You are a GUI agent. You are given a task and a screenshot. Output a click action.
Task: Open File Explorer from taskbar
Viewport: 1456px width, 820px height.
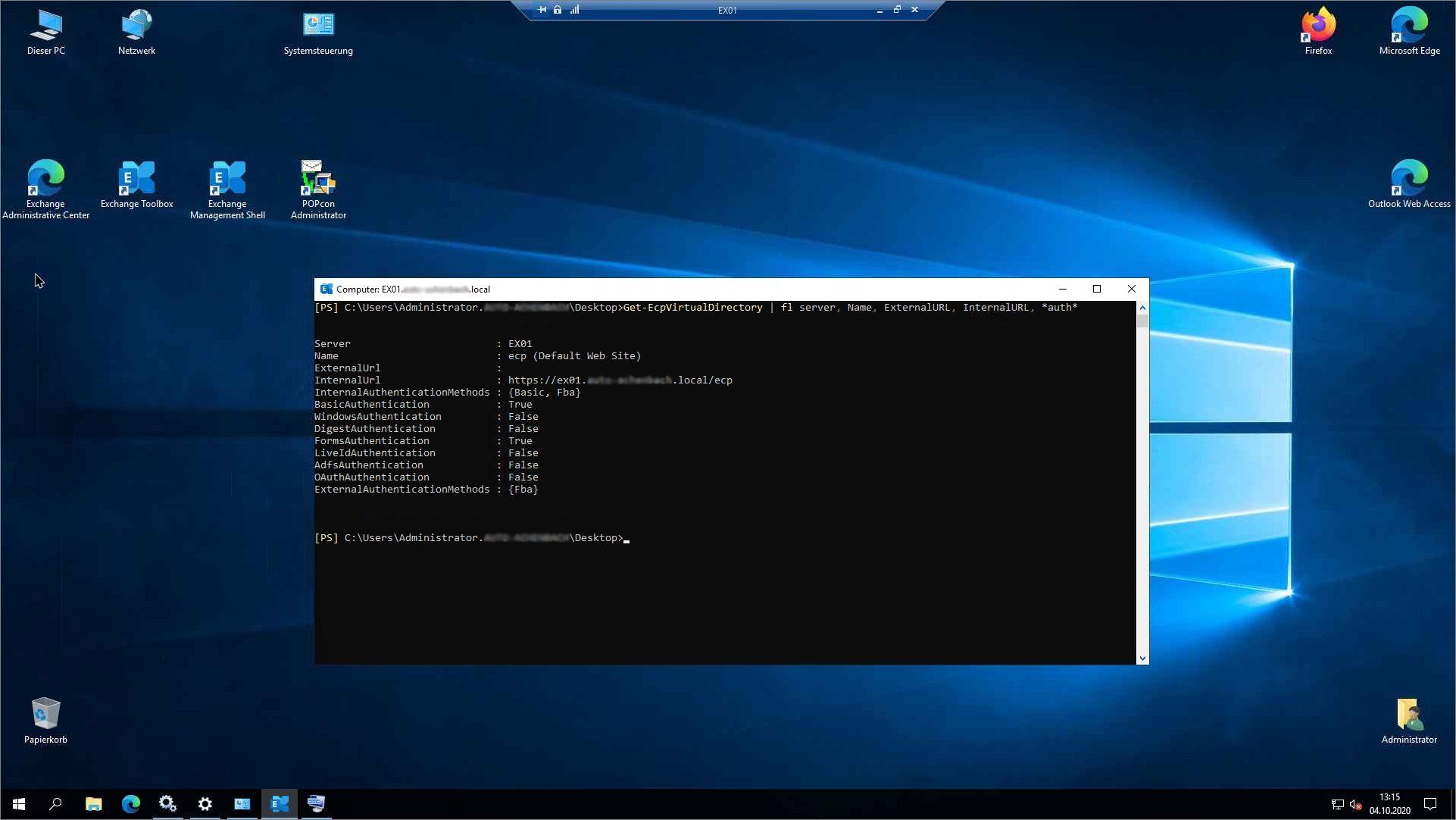tap(93, 803)
